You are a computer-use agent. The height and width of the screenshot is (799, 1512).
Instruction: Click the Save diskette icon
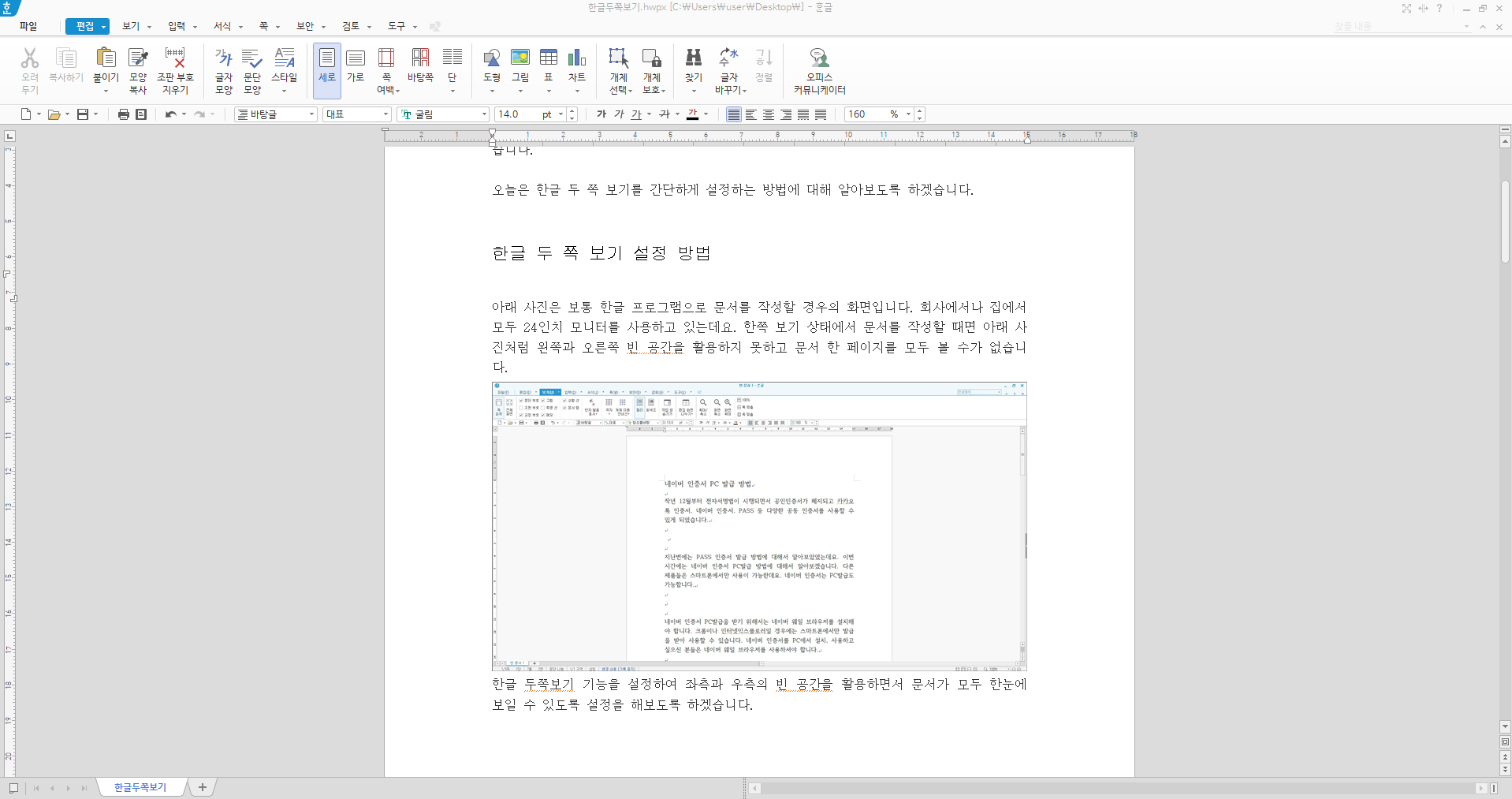point(83,114)
